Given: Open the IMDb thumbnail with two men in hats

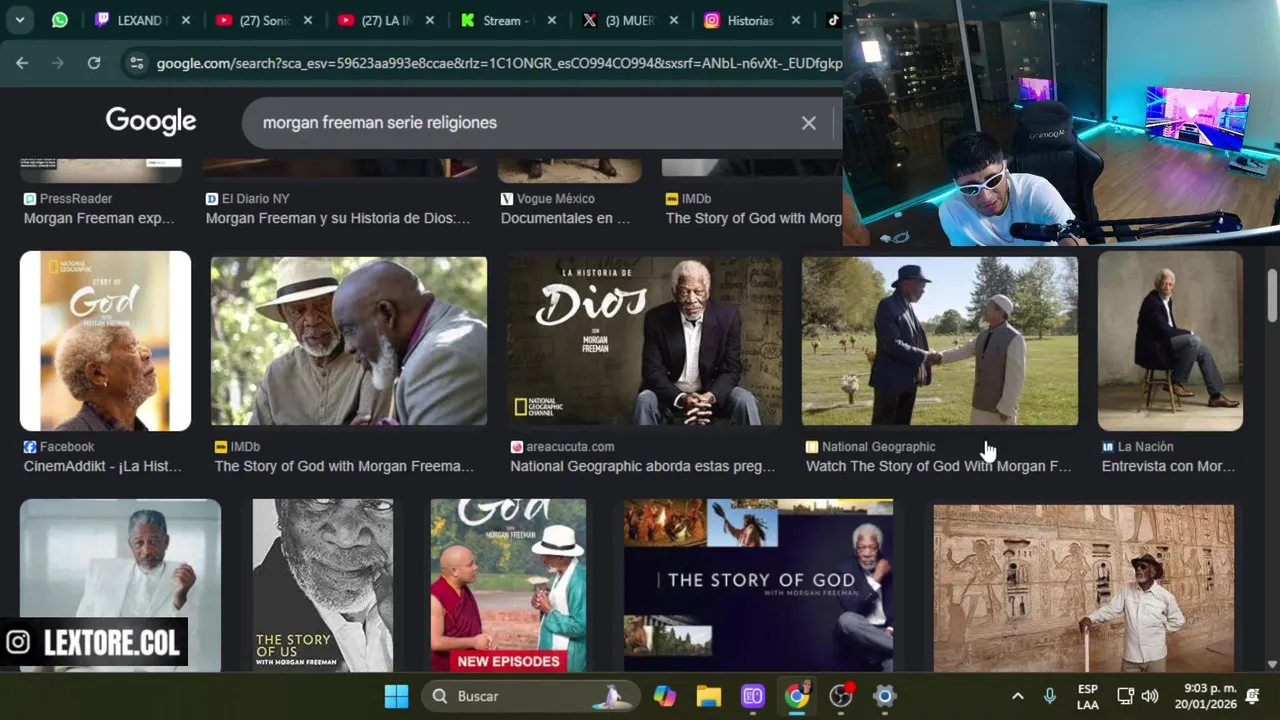Looking at the screenshot, I should [349, 341].
